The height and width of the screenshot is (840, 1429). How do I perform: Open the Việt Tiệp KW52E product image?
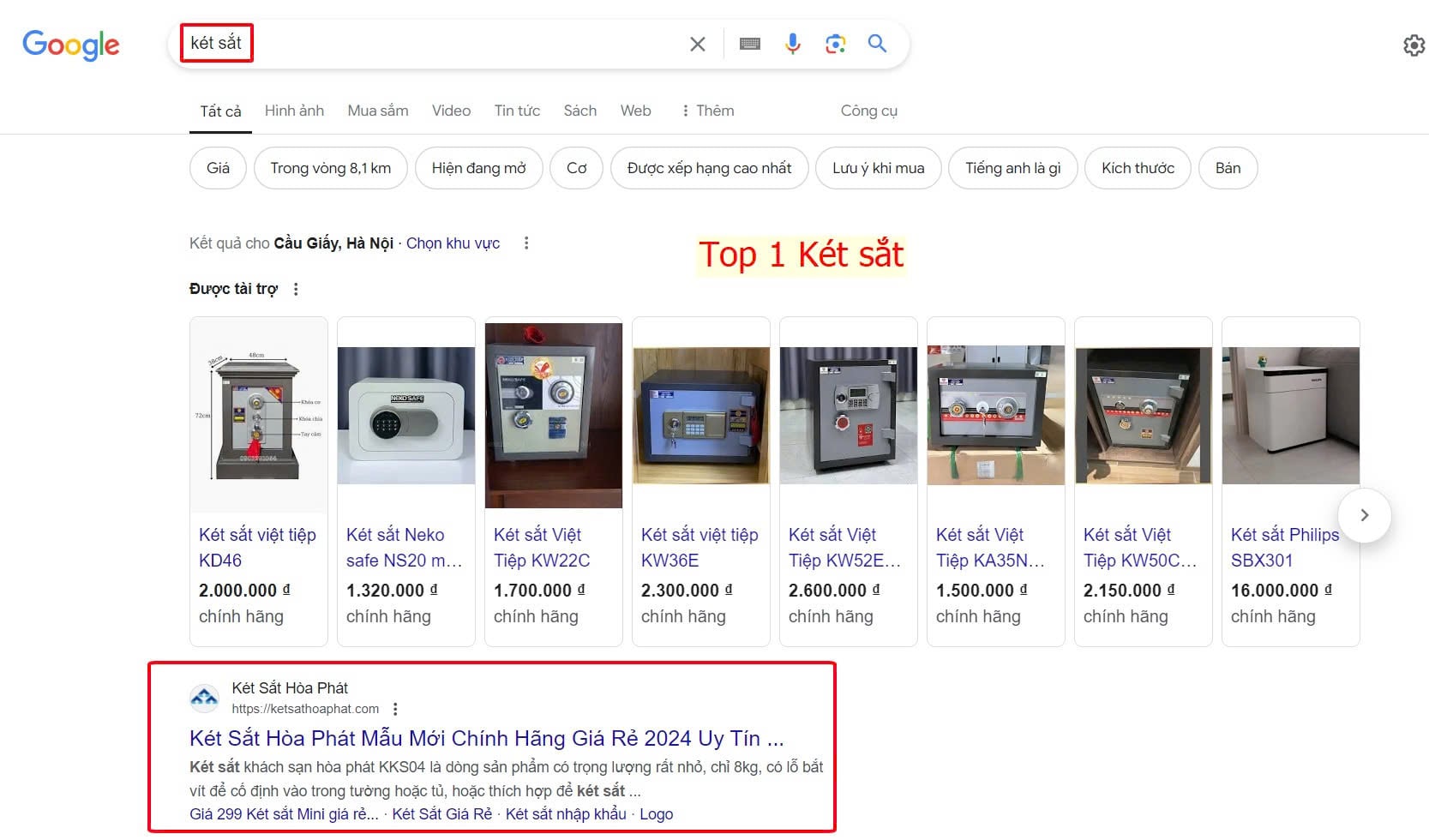coord(849,416)
